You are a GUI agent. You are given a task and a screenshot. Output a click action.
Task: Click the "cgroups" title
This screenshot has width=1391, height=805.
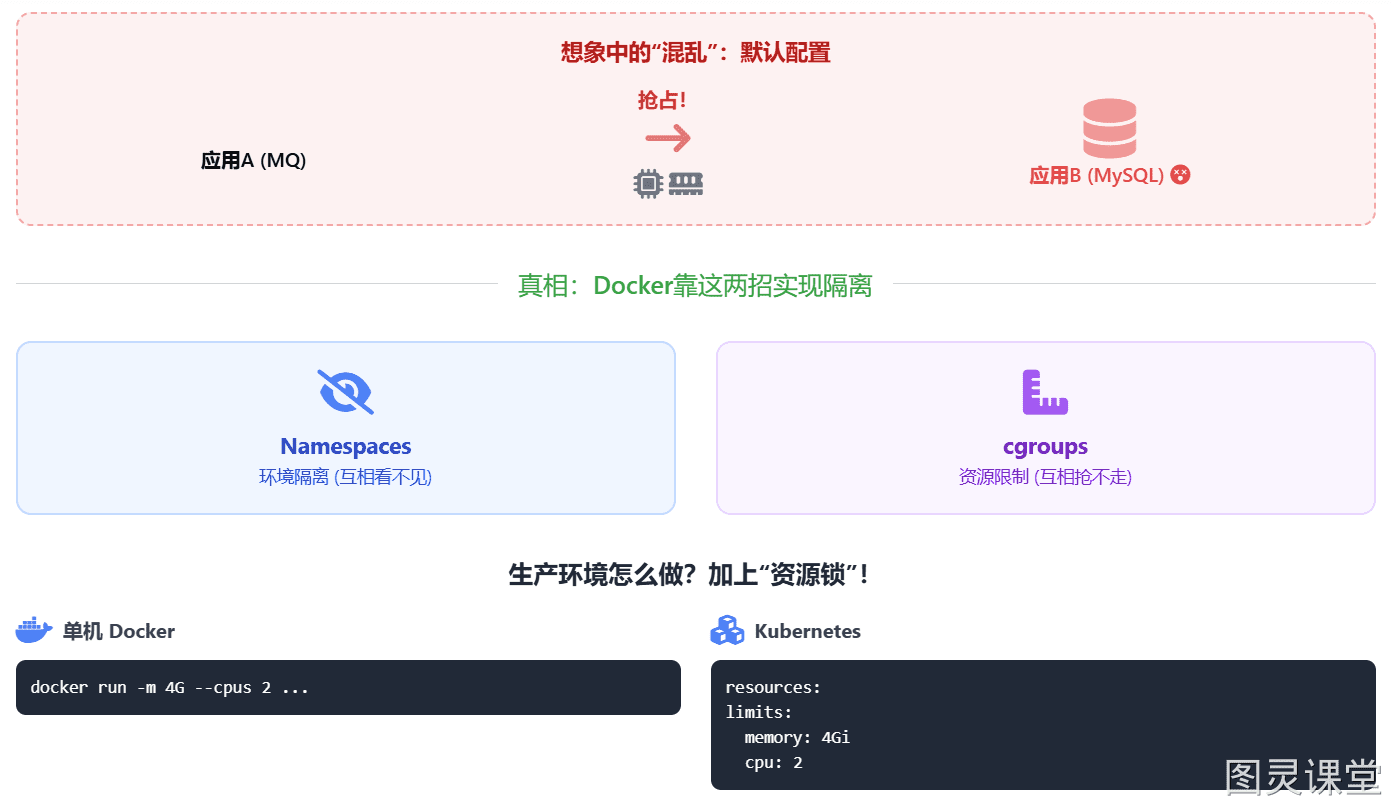1045,447
